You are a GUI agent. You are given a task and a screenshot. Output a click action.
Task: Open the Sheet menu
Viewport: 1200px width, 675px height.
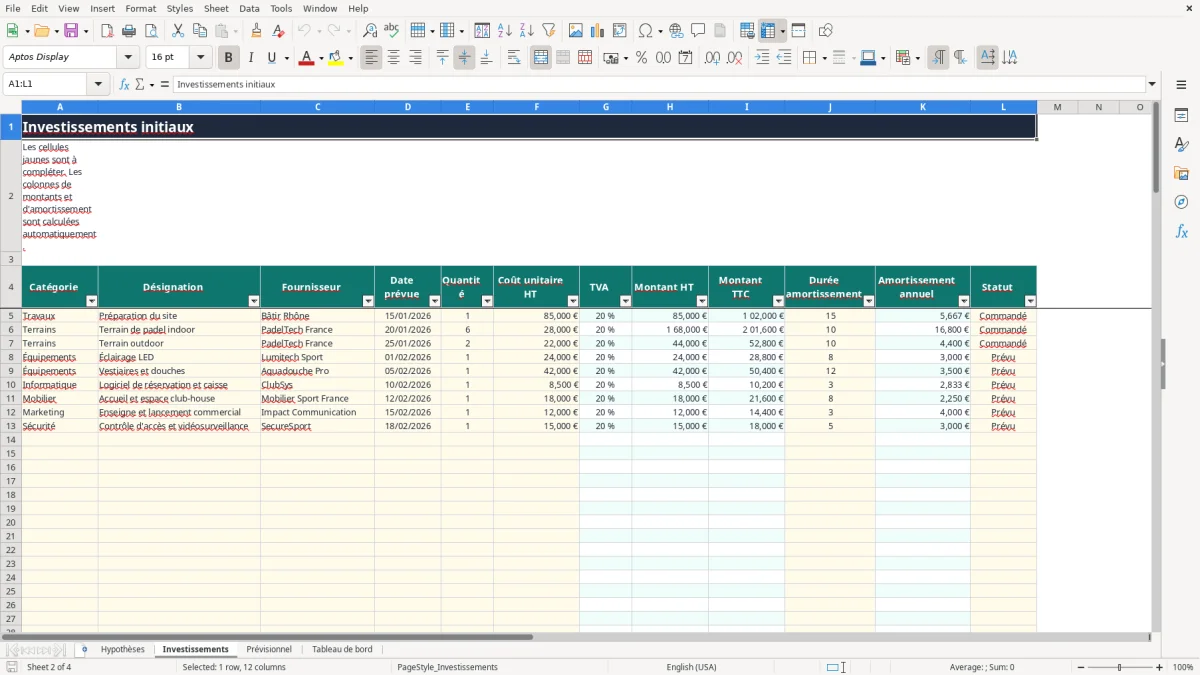click(216, 8)
